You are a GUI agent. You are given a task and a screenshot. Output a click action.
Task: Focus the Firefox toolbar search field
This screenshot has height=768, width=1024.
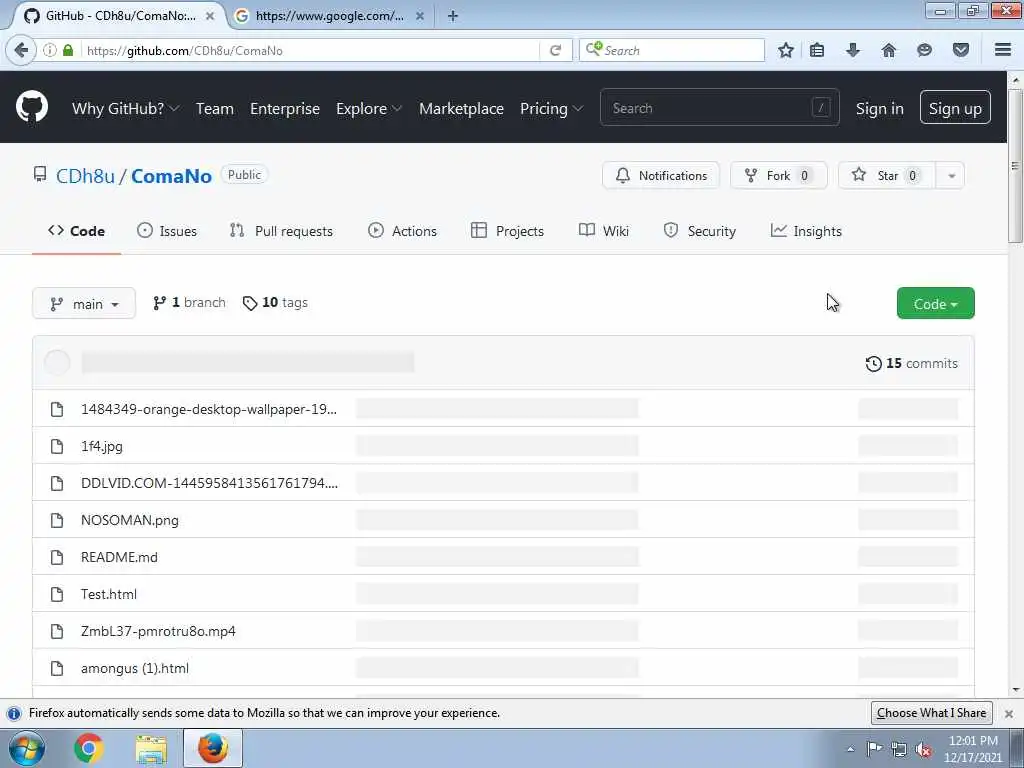point(672,50)
